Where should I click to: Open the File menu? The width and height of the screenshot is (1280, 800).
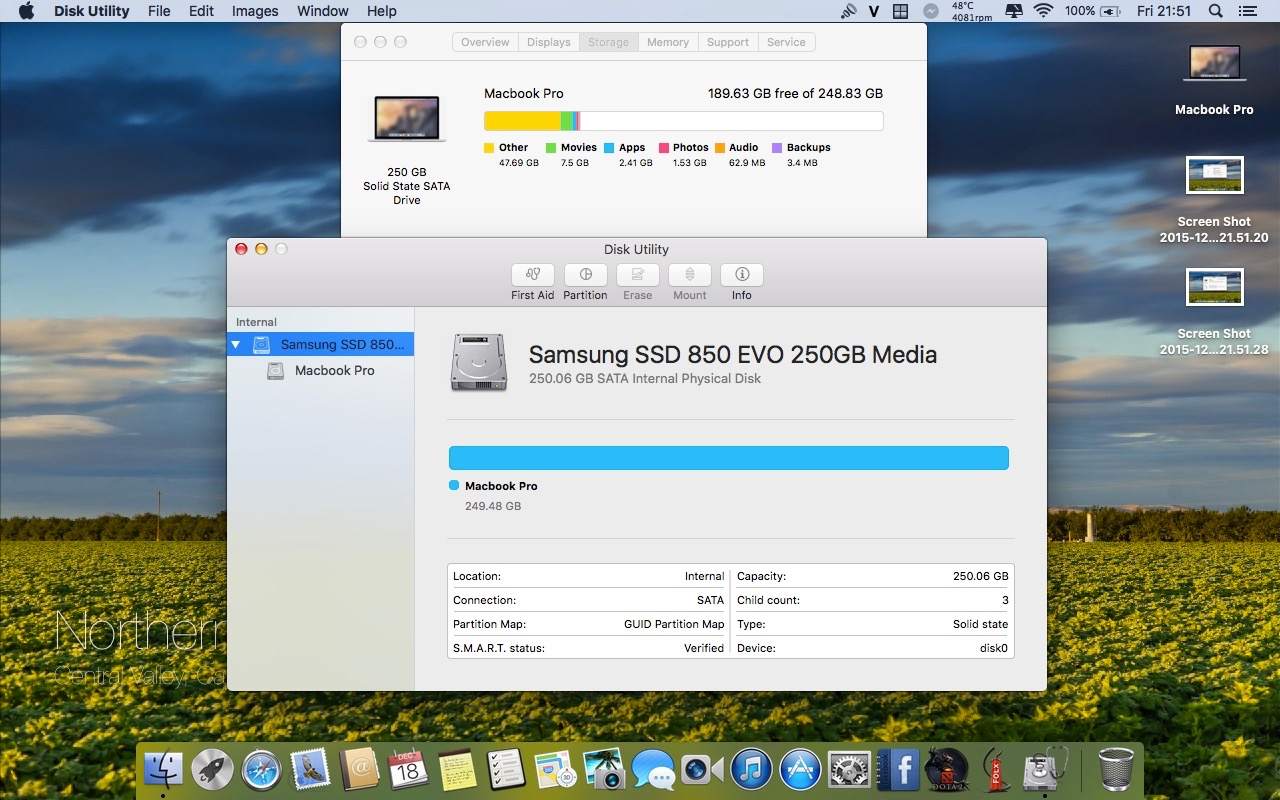159,11
